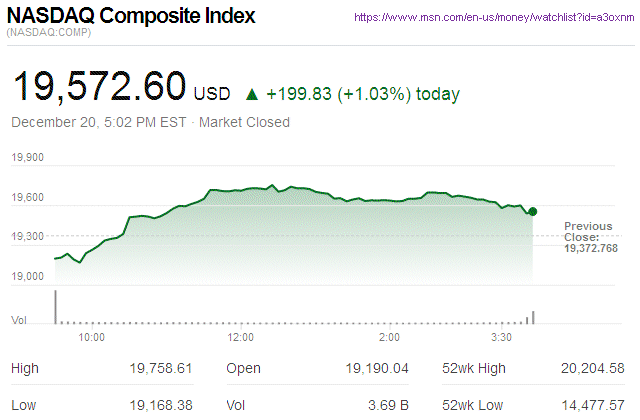Open the msn.com watchlist URL link
Screen dimensions: 640x420
(495, 18)
